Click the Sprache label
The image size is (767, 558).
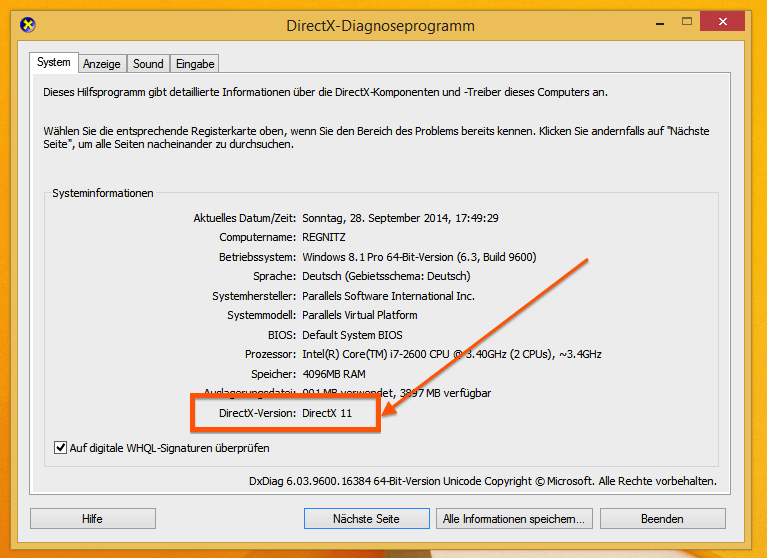point(274,276)
